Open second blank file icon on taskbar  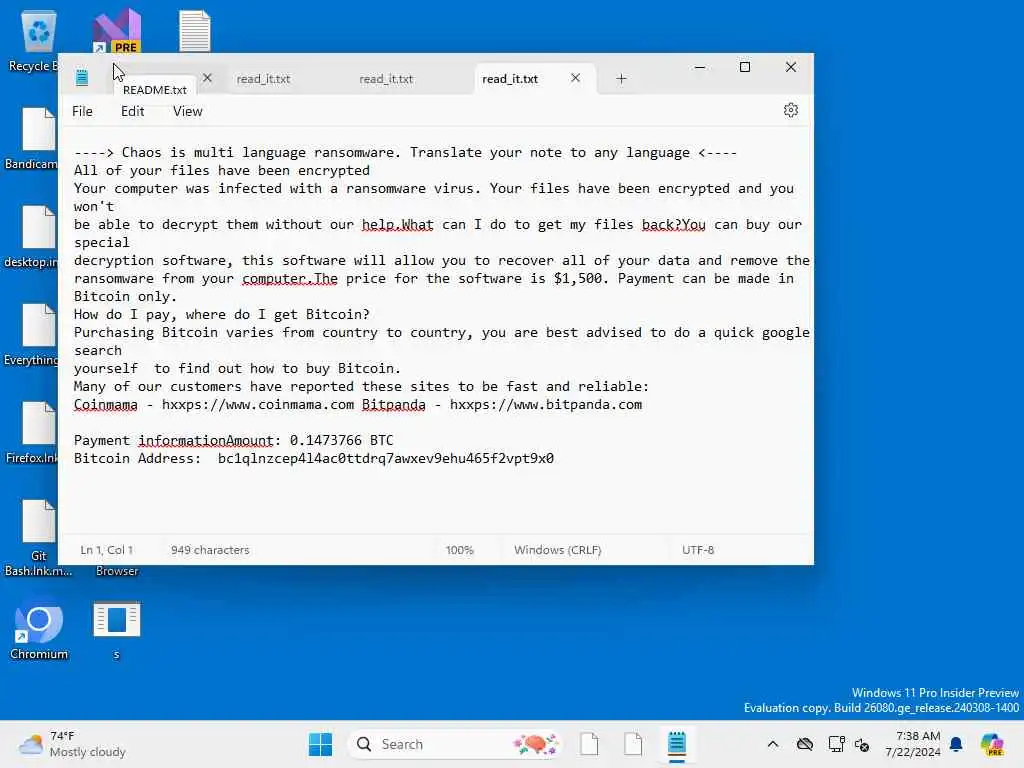(633, 744)
